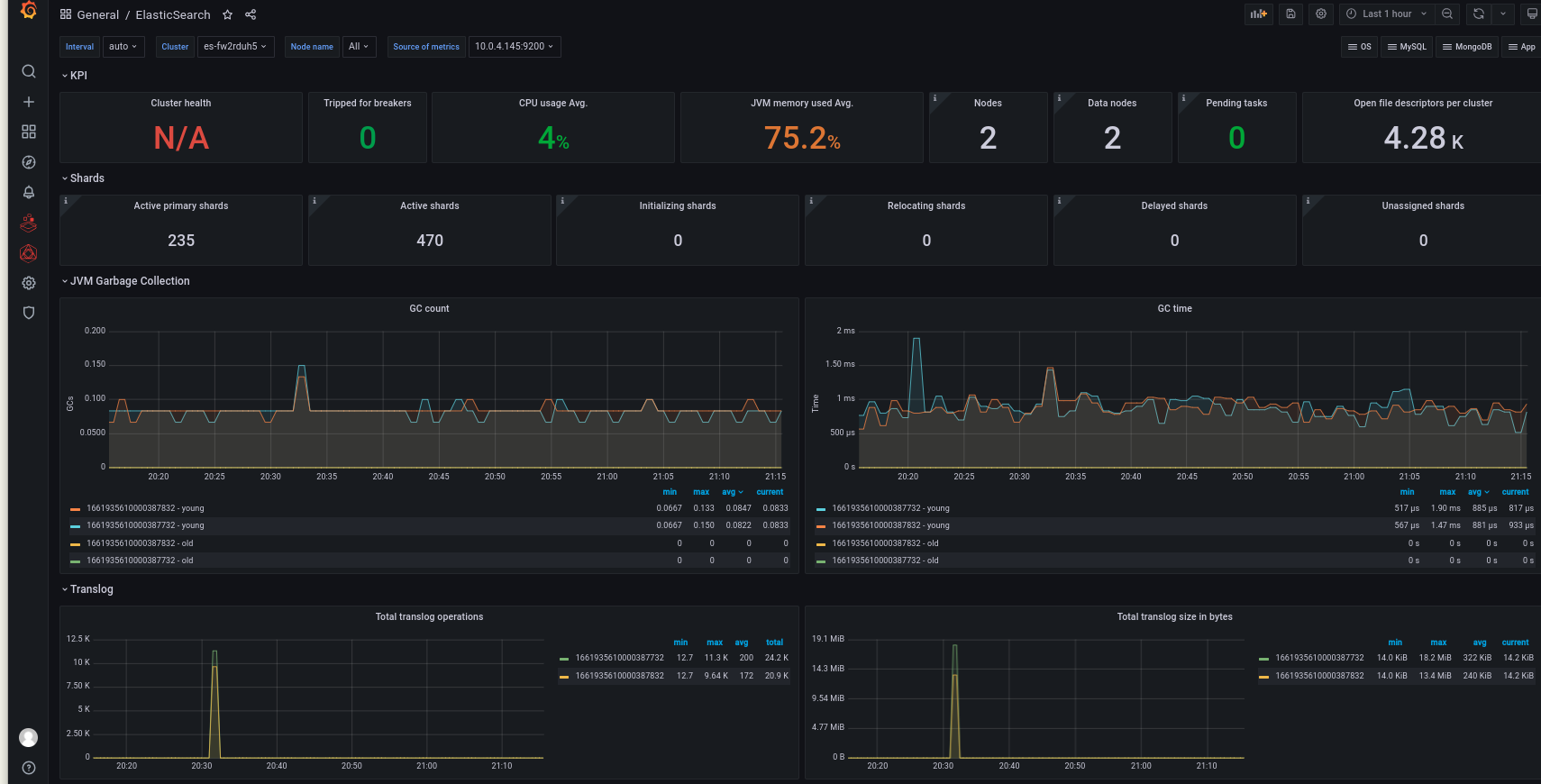The image size is (1541, 784).
Task: Toggle GC count series 387732 - young
Action: tap(145, 525)
